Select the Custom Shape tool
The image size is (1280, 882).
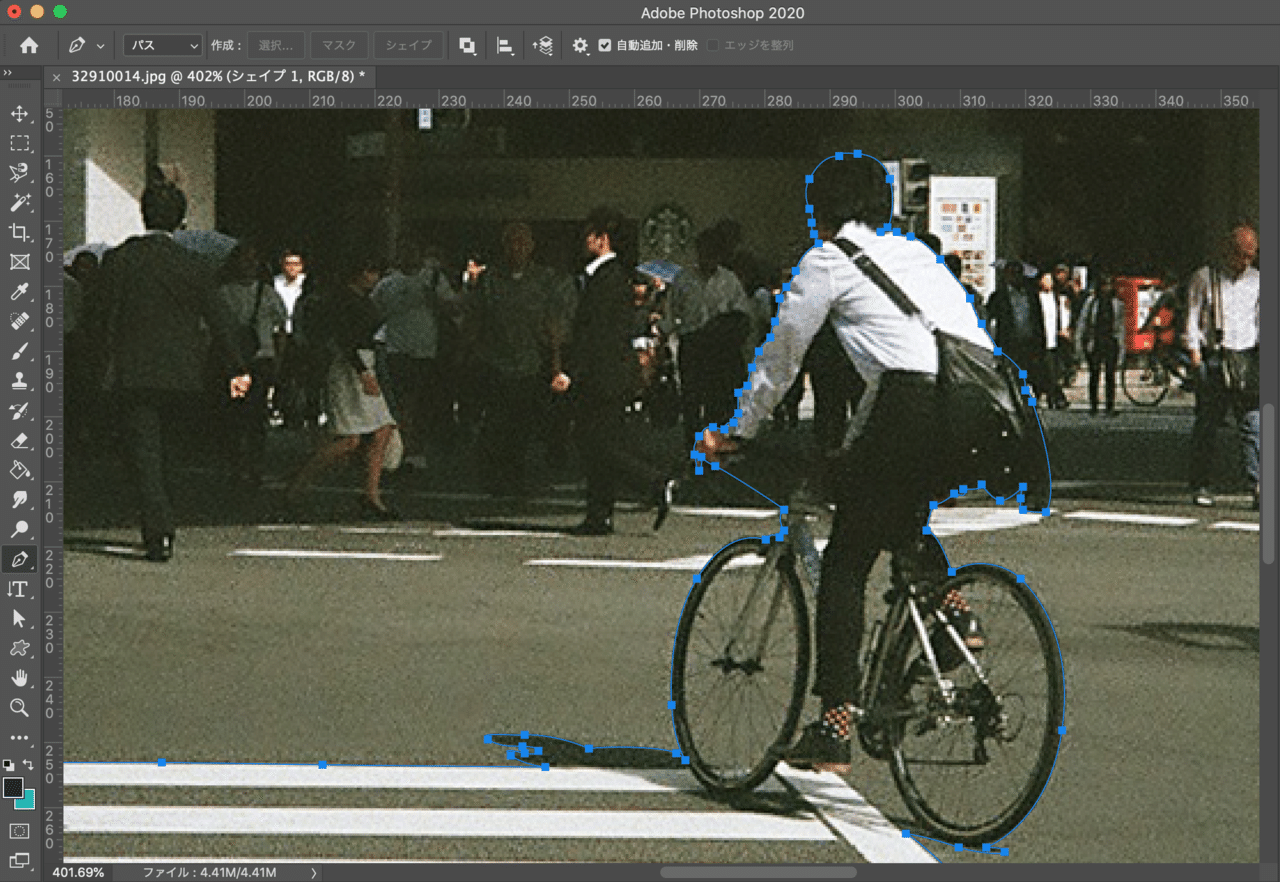[x=19, y=648]
